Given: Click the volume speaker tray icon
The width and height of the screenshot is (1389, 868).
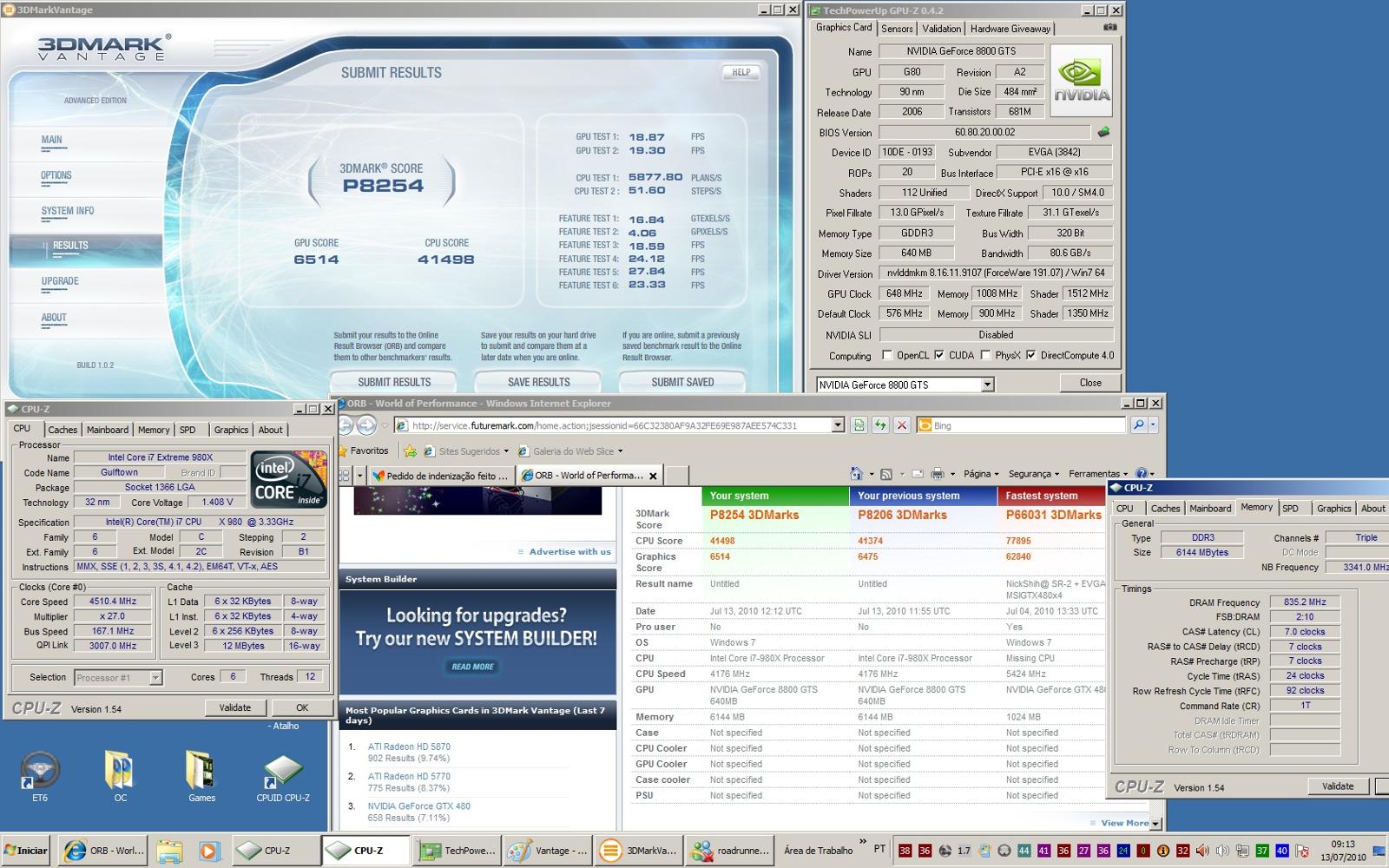Looking at the screenshot, I should (x=1221, y=851).
